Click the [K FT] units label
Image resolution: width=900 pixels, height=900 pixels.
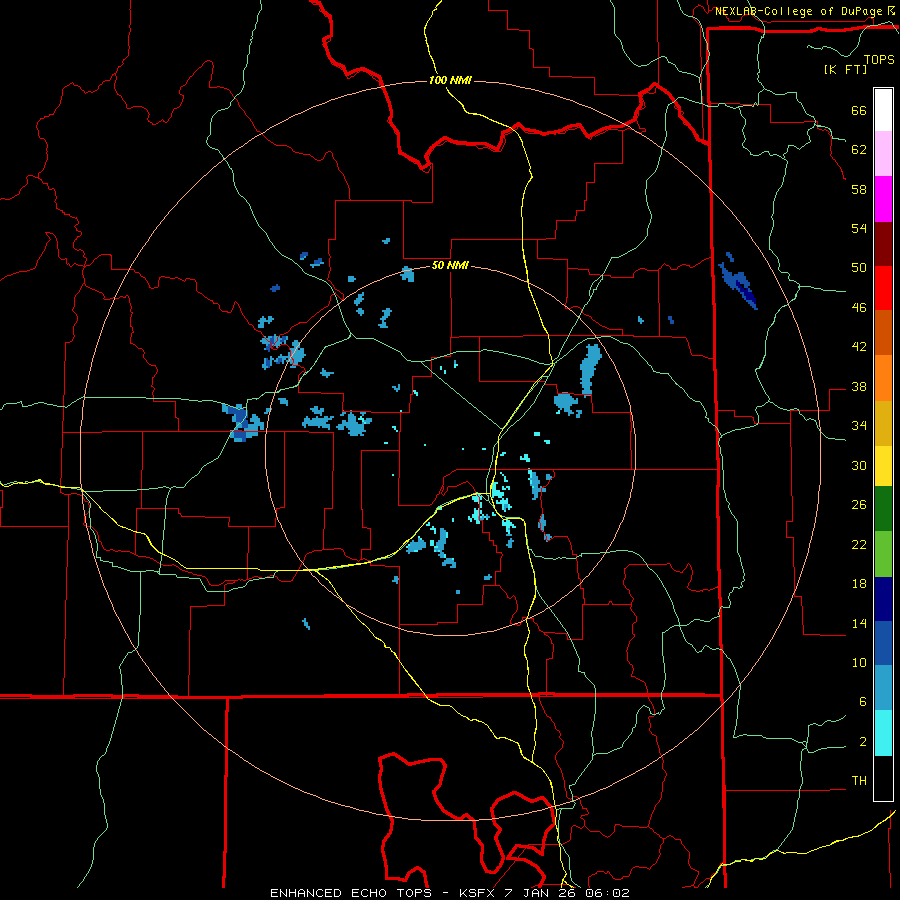[x=845, y=69]
